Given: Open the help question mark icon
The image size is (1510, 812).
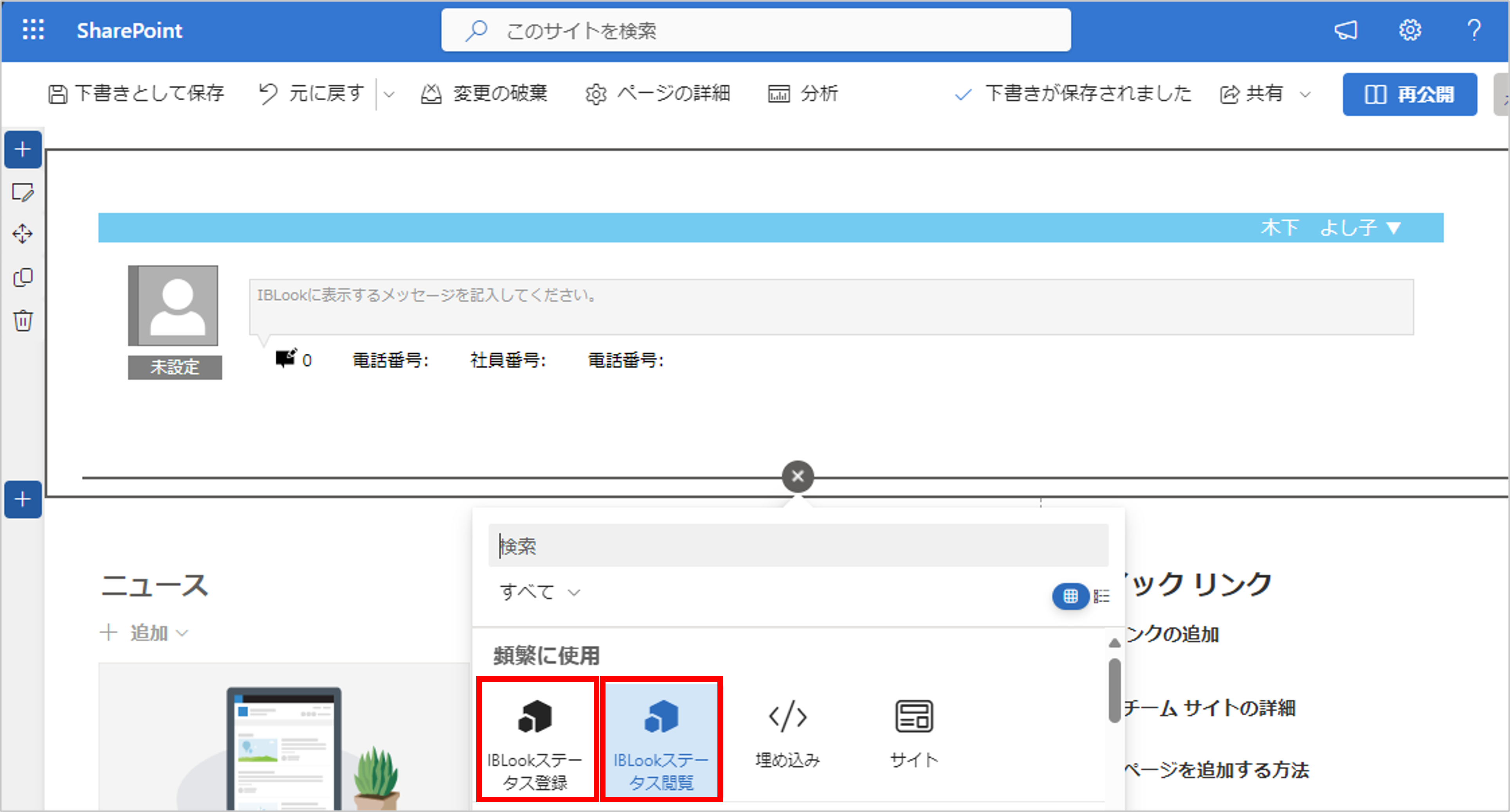Looking at the screenshot, I should 1474,30.
